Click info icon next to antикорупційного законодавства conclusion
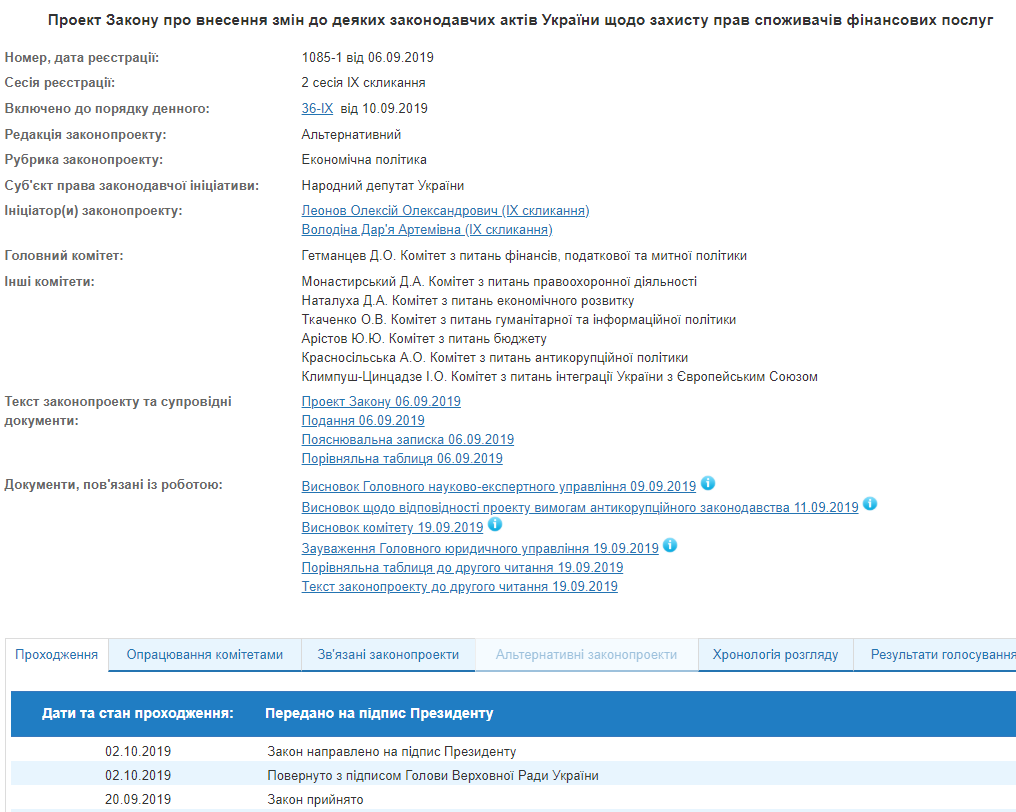The height and width of the screenshot is (812, 1016). [870, 503]
